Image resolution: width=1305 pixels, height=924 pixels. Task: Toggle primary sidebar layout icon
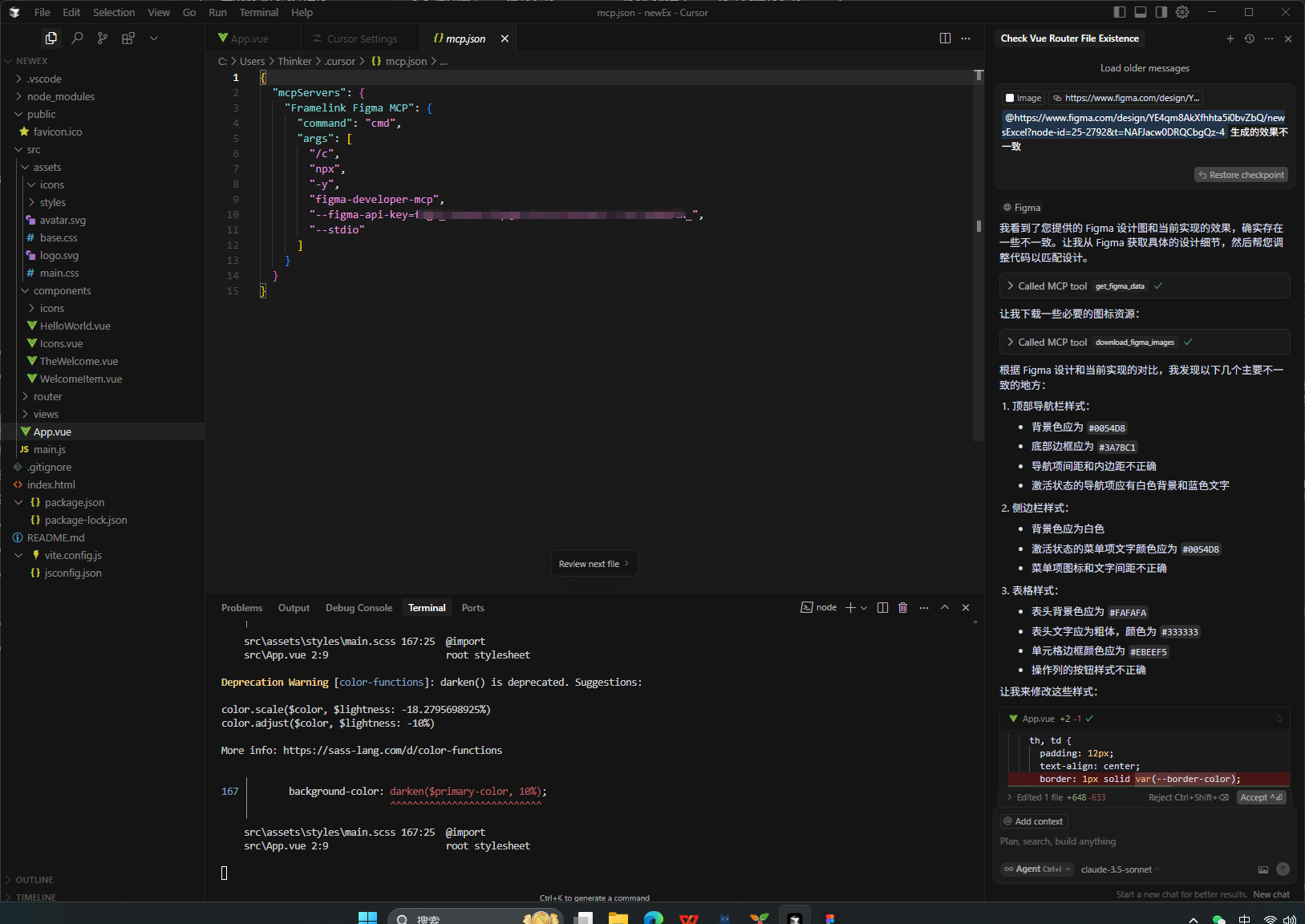pyautogui.click(x=1120, y=12)
